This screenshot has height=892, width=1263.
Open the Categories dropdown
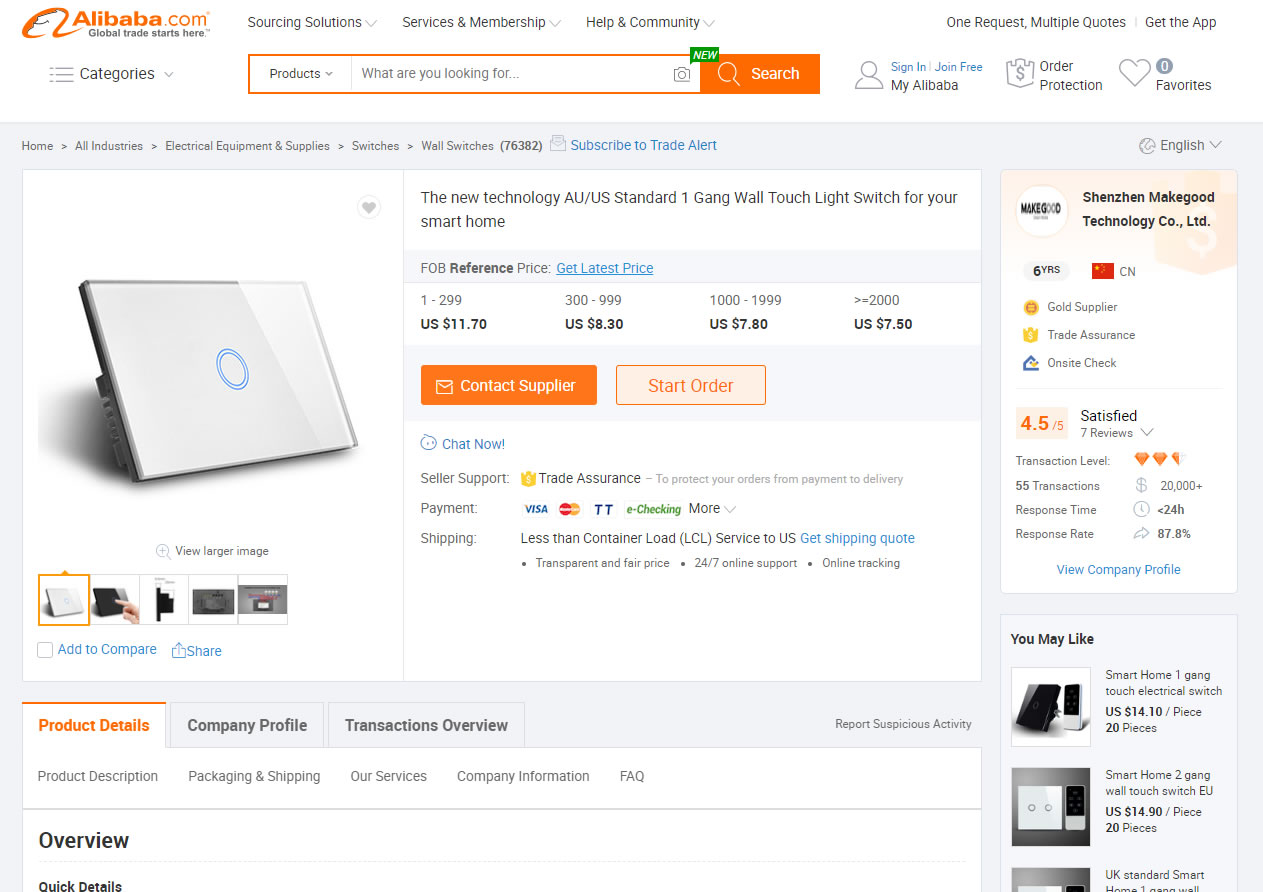111,74
